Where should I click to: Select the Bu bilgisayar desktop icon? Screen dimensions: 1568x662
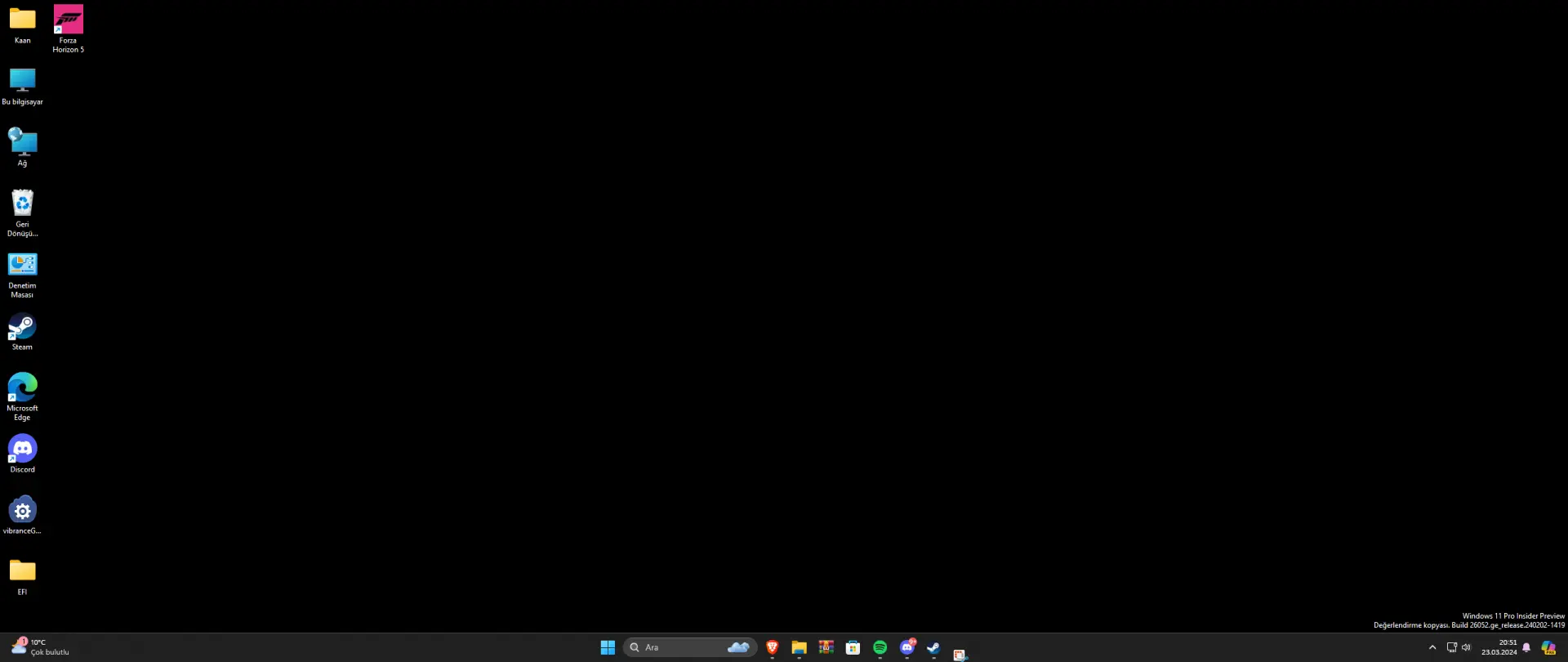tap(22, 87)
